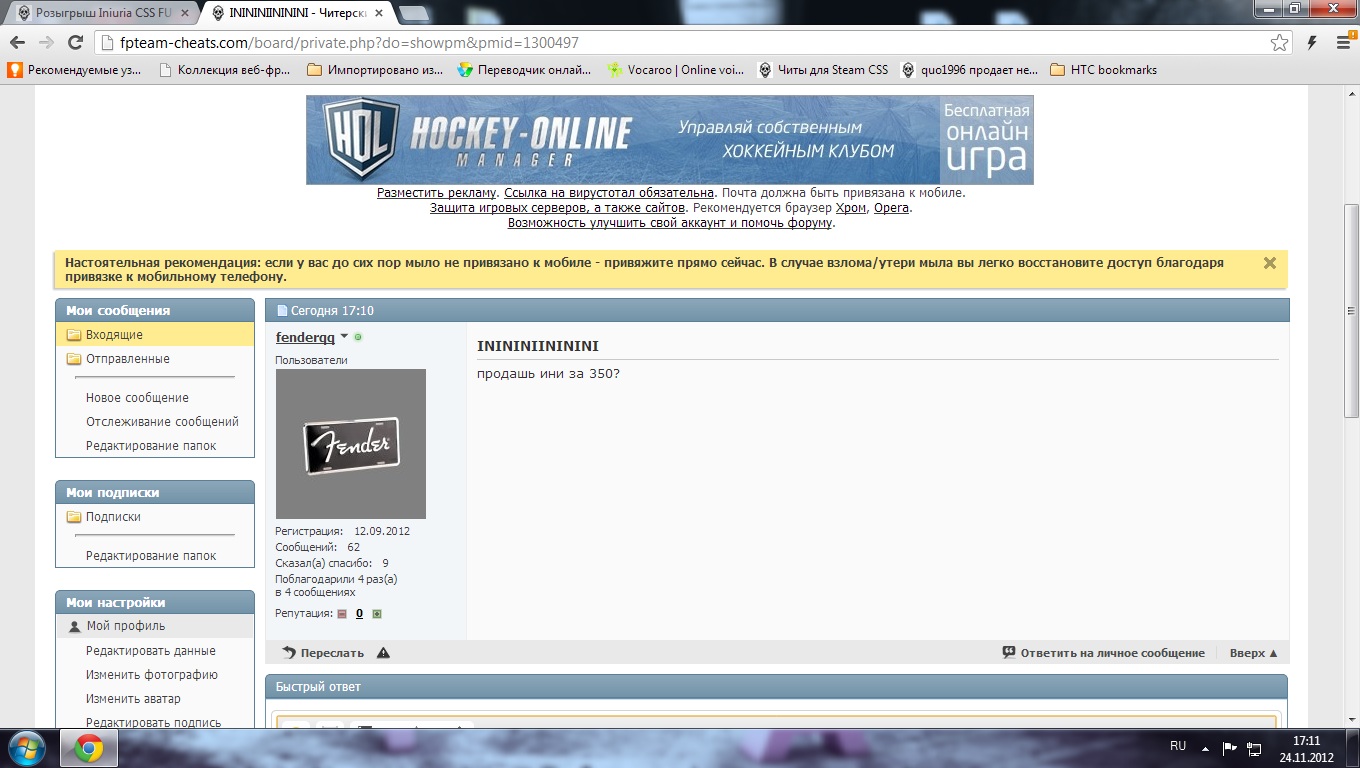Close the INININIININI tab

[378, 13]
